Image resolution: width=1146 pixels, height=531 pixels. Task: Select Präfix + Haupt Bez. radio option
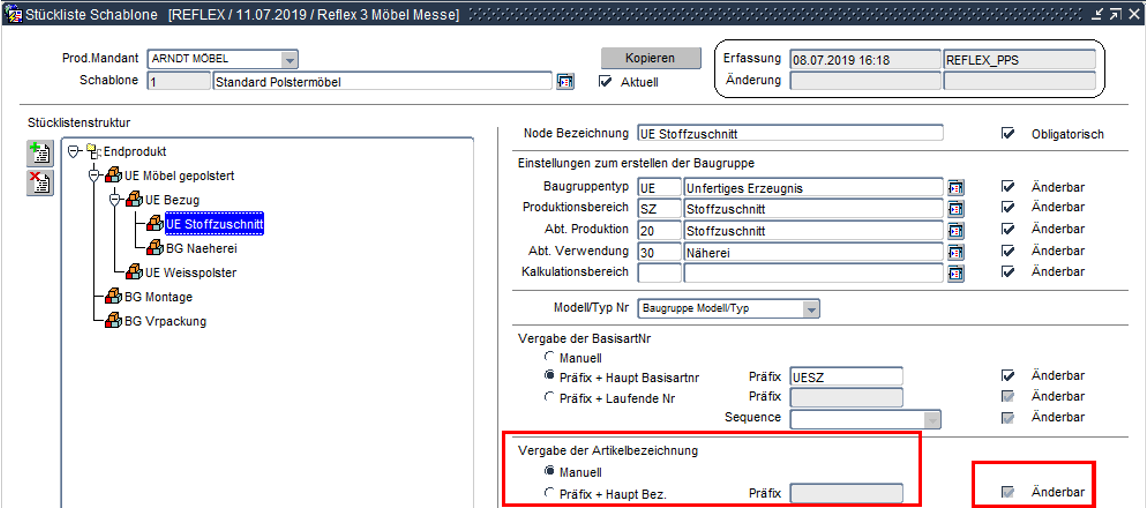(x=548, y=493)
